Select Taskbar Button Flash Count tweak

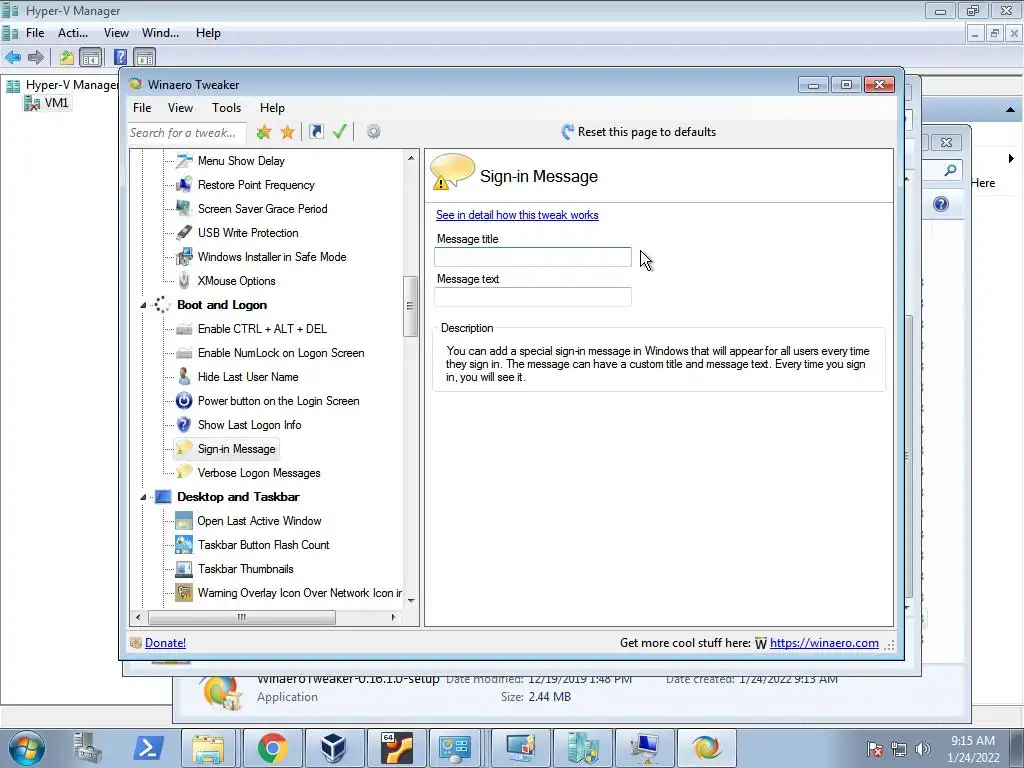pos(263,545)
